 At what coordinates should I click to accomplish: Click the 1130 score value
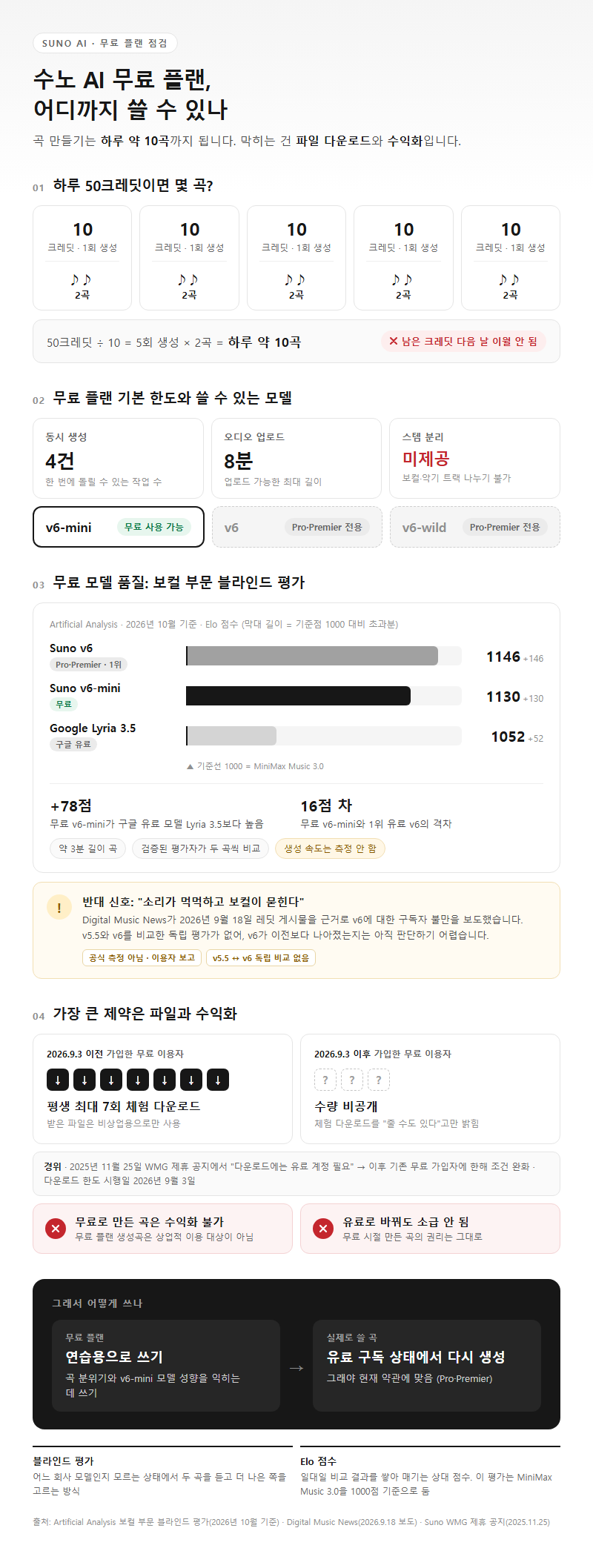[503, 697]
